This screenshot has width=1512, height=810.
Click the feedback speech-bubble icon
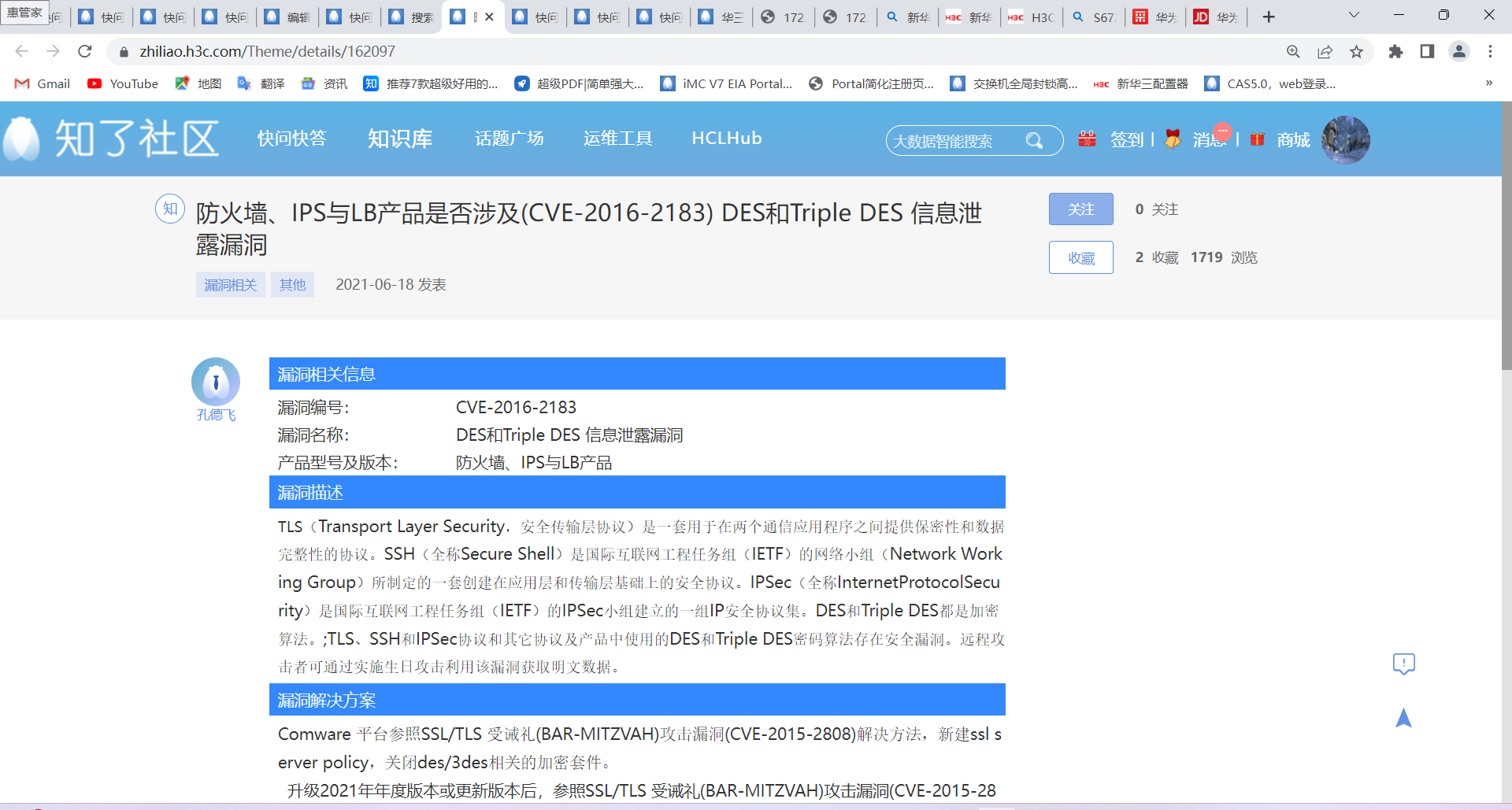pyautogui.click(x=1403, y=664)
